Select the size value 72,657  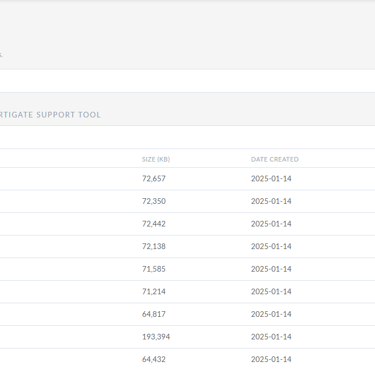pyautogui.click(x=154, y=179)
